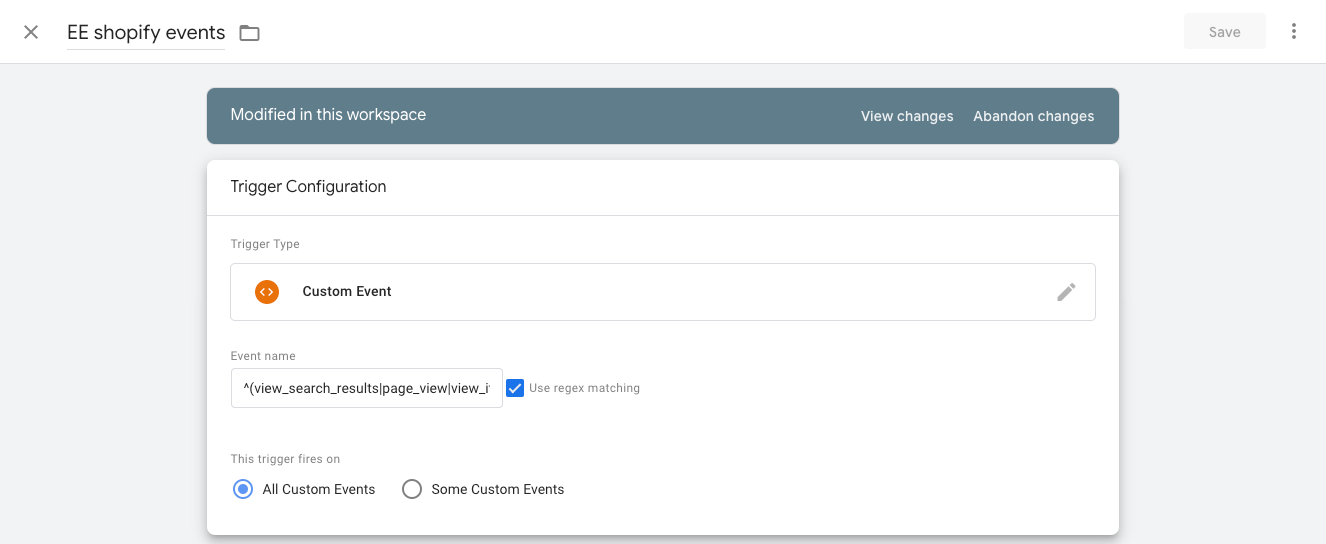This screenshot has width=1326, height=544.
Task: Open View changes in the banner
Action: [906, 116]
